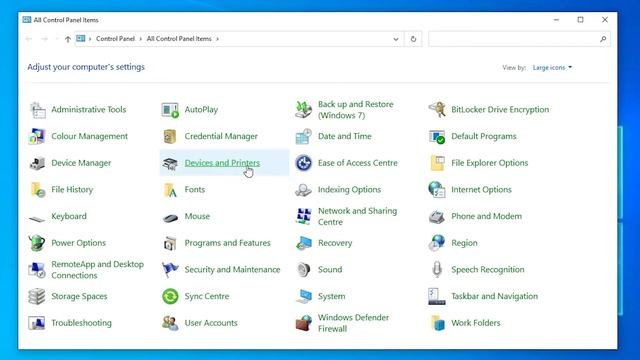Open the Storage Spaces icon

click(x=37, y=296)
